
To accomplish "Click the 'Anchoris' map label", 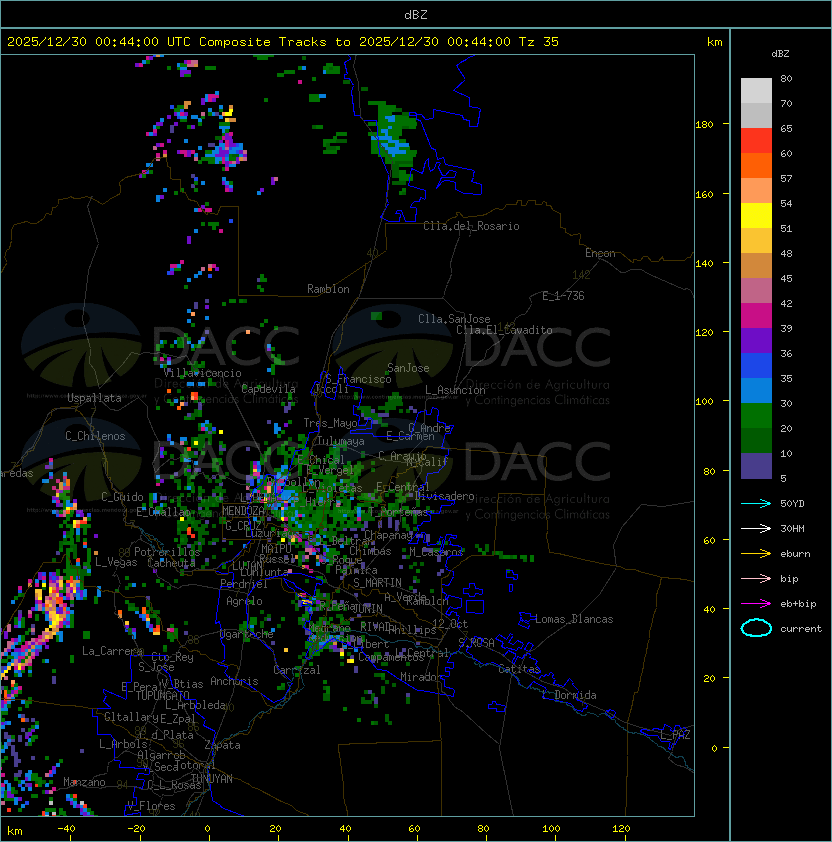I will pyautogui.click(x=234, y=681).
